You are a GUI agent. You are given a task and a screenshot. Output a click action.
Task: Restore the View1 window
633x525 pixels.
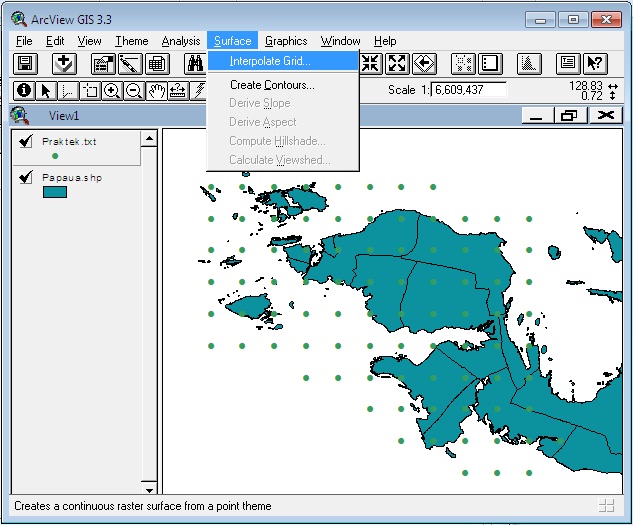pyautogui.click(x=570, y=116)
